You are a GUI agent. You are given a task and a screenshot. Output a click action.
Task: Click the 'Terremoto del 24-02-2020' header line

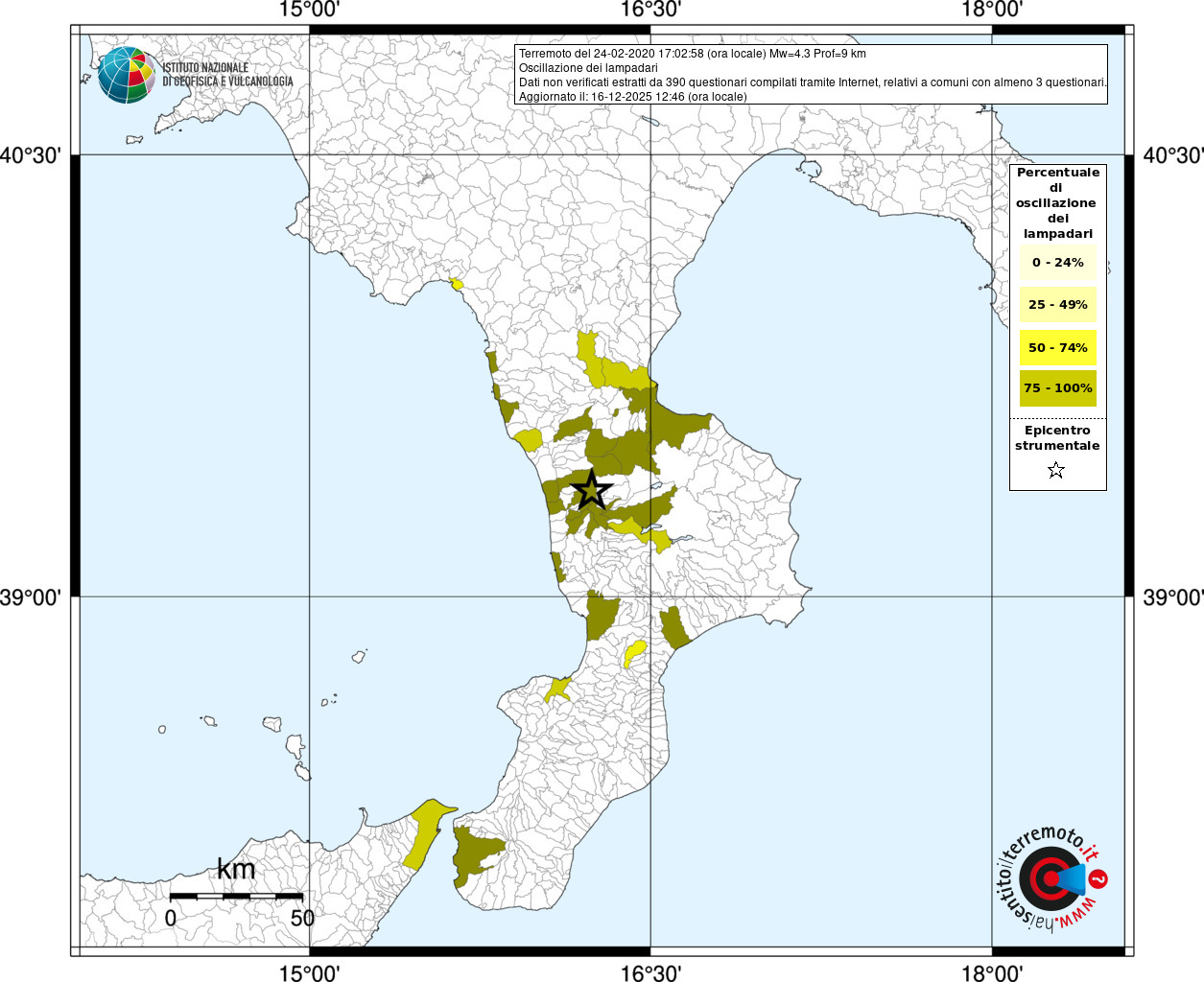pyautogui.click(x=692, y=54)
